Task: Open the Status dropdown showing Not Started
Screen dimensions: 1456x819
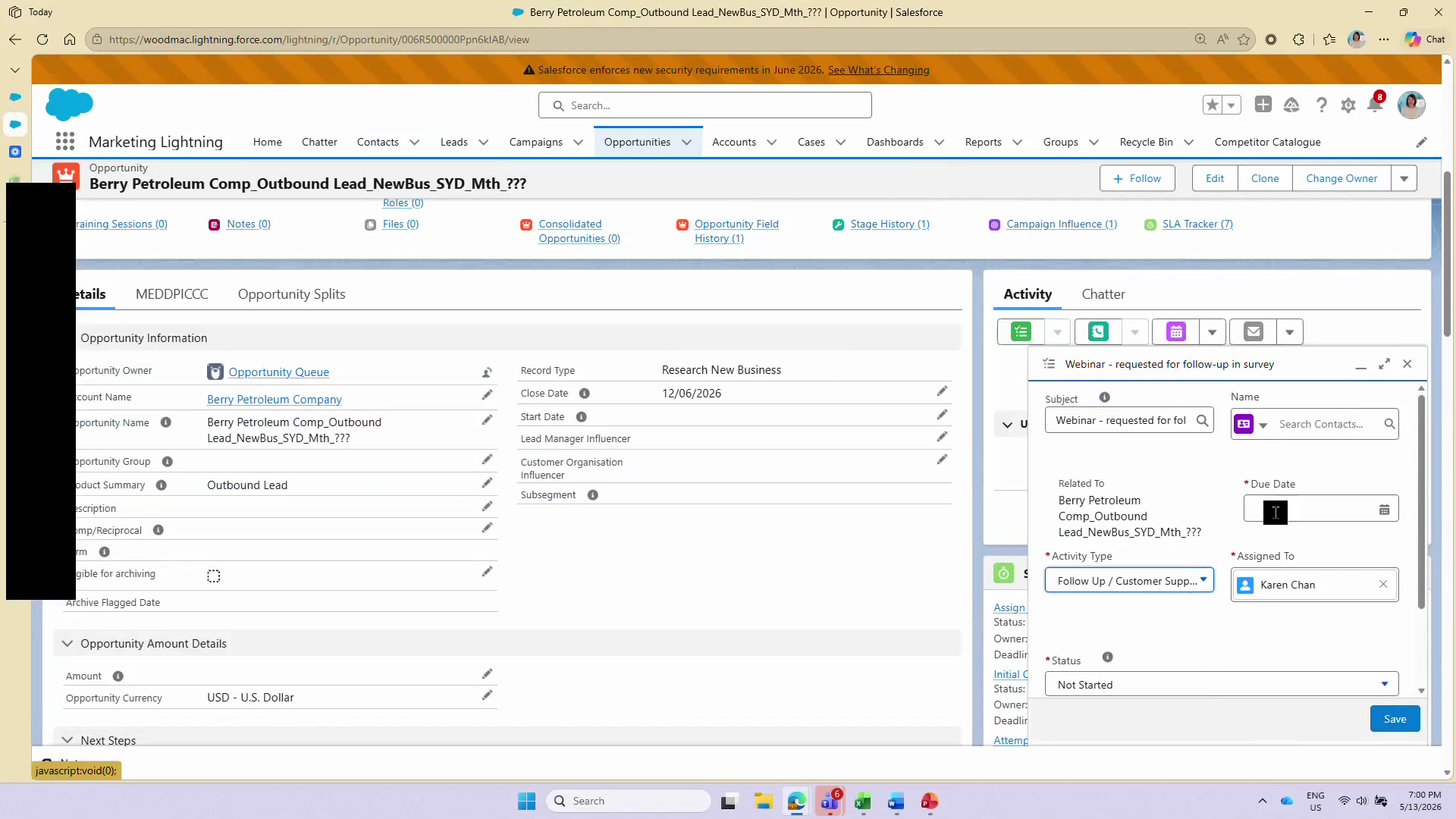Action: pyautogui.click(x=1221, y=684)
